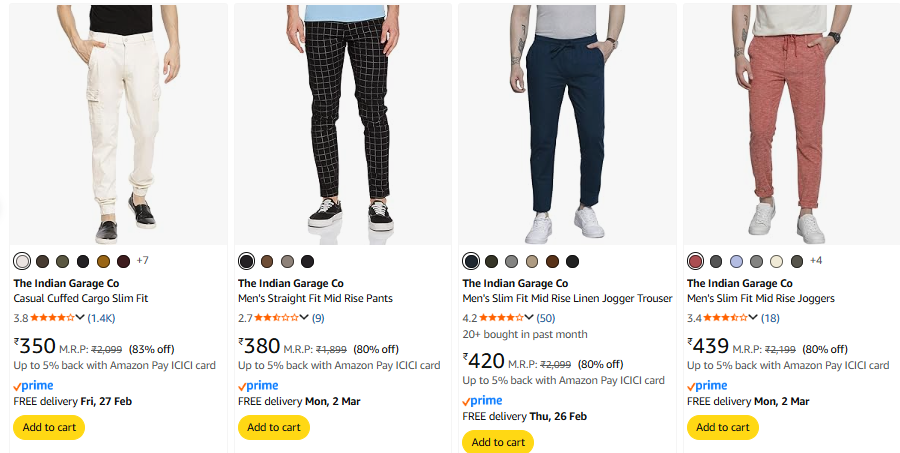The image size is (900, 453).
Task: Add the ₹380 Straight Fit Pants to cart
Action: pyautogui.click(x=273, y=427)
